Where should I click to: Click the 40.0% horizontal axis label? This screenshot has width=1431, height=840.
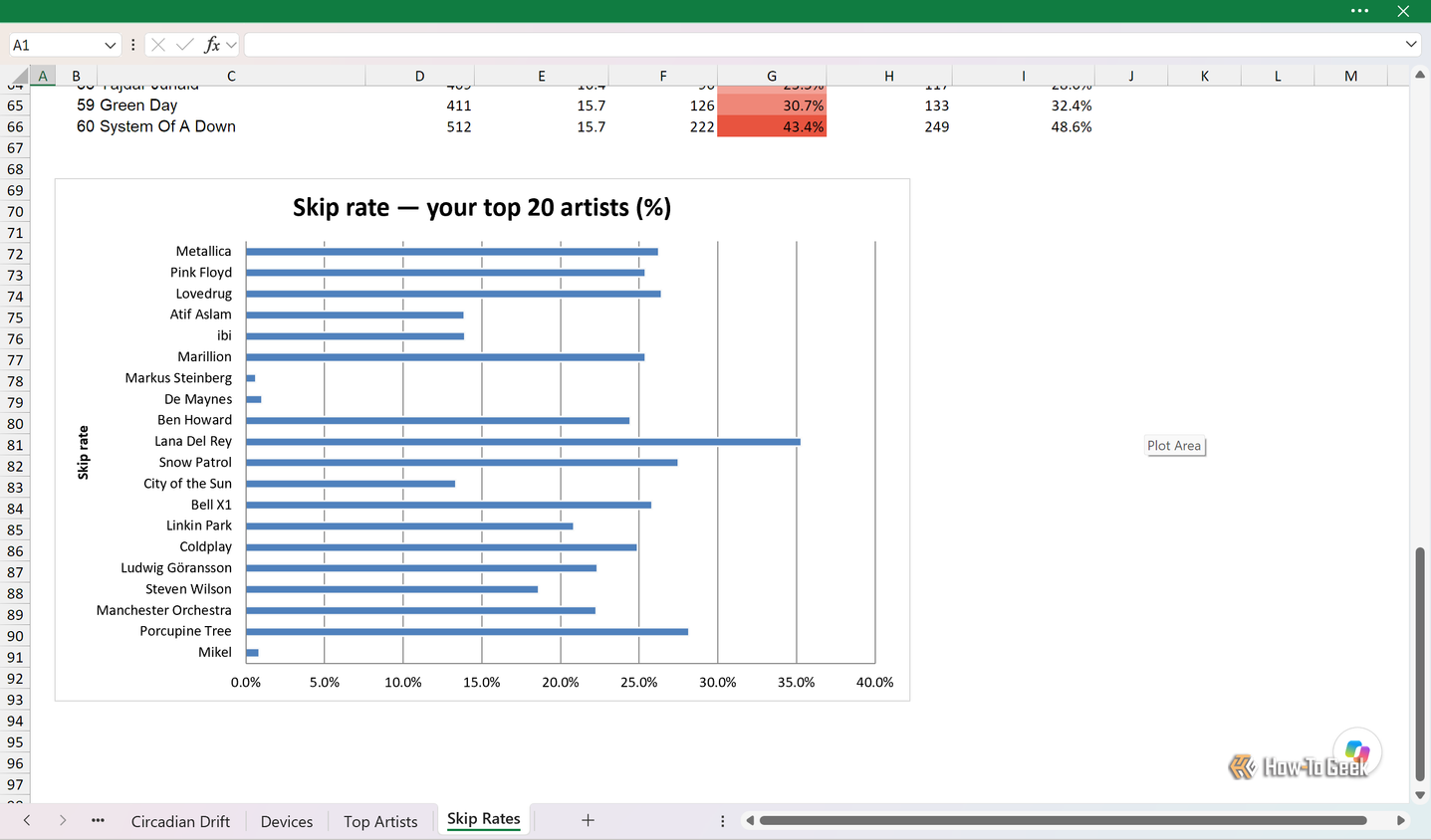click(874, 682)
